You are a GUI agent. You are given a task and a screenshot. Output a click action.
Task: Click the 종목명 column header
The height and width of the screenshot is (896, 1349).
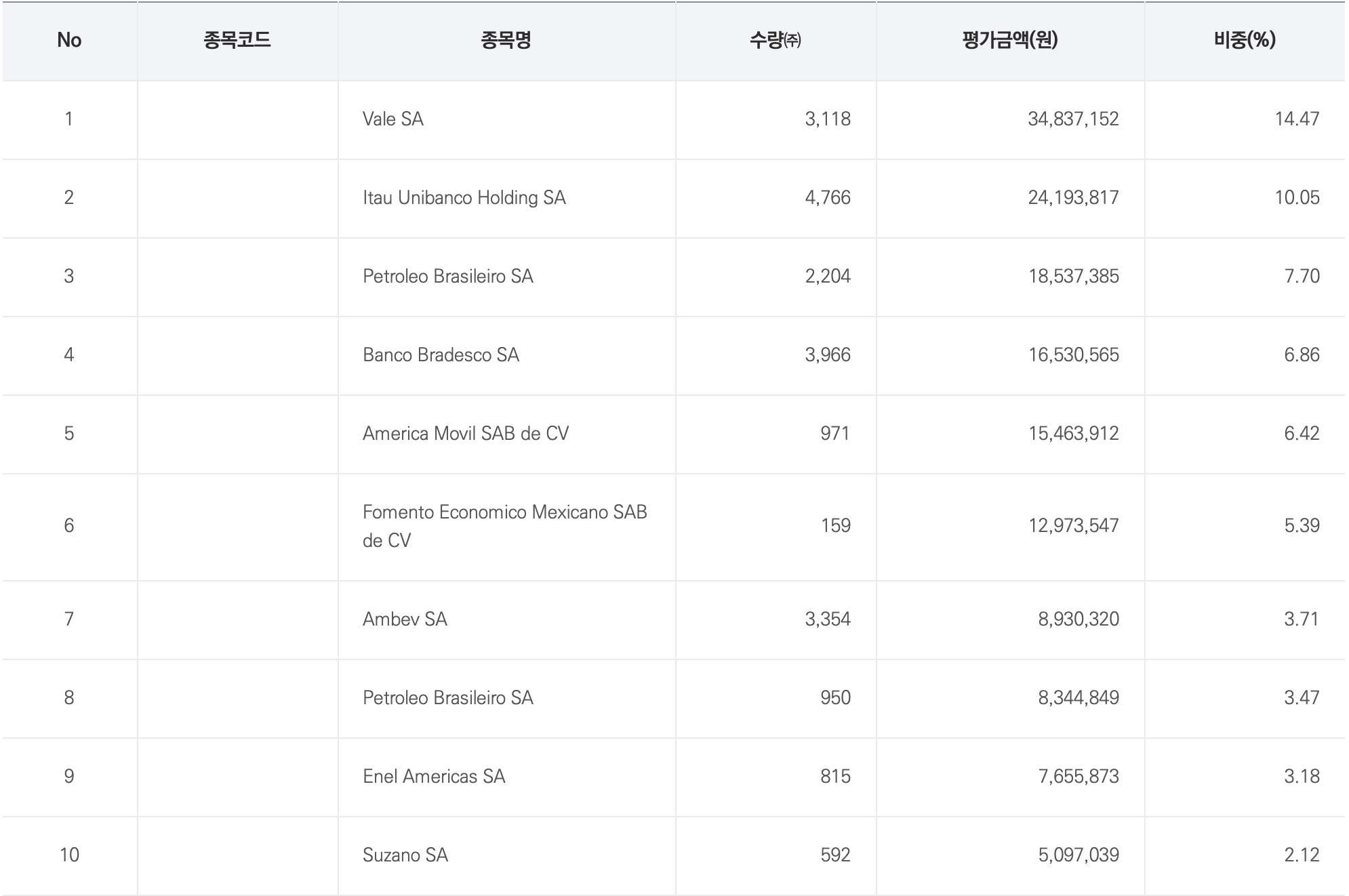click(x=506, y=41)
